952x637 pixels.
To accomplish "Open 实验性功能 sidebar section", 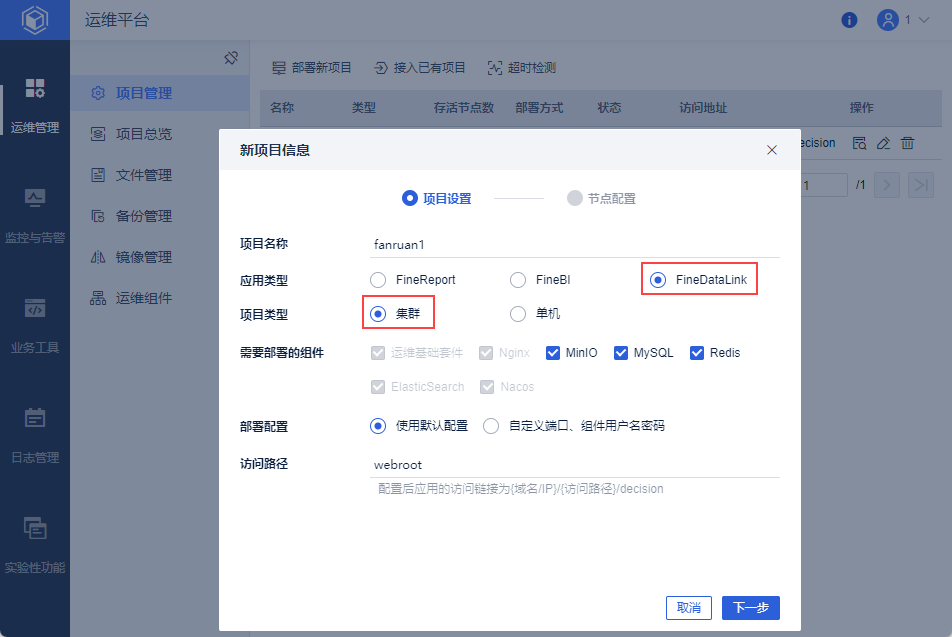I will click(35, 546).
